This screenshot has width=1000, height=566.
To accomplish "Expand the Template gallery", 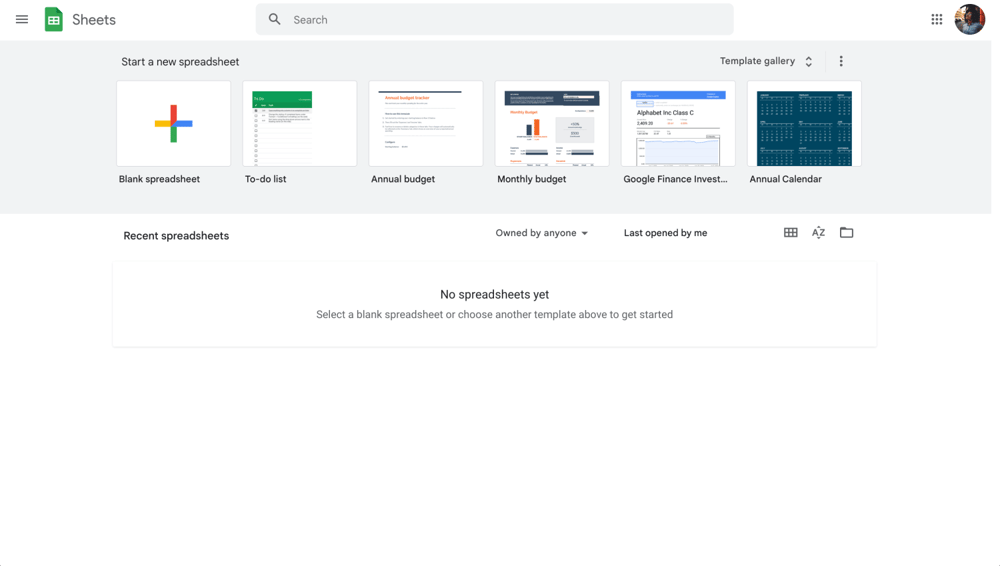I will click(x=766, y=61).
